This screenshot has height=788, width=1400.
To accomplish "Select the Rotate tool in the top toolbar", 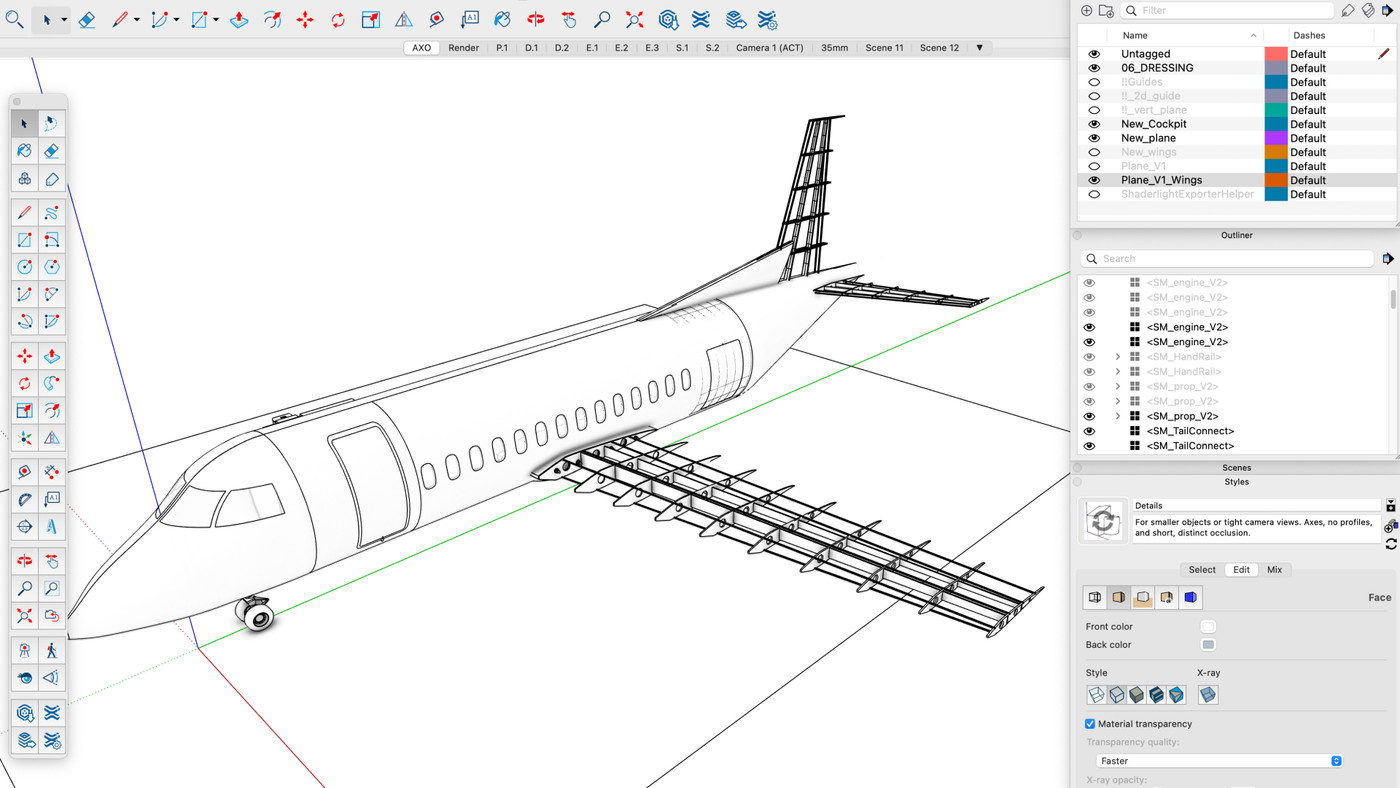I will (x=338, y=20).
